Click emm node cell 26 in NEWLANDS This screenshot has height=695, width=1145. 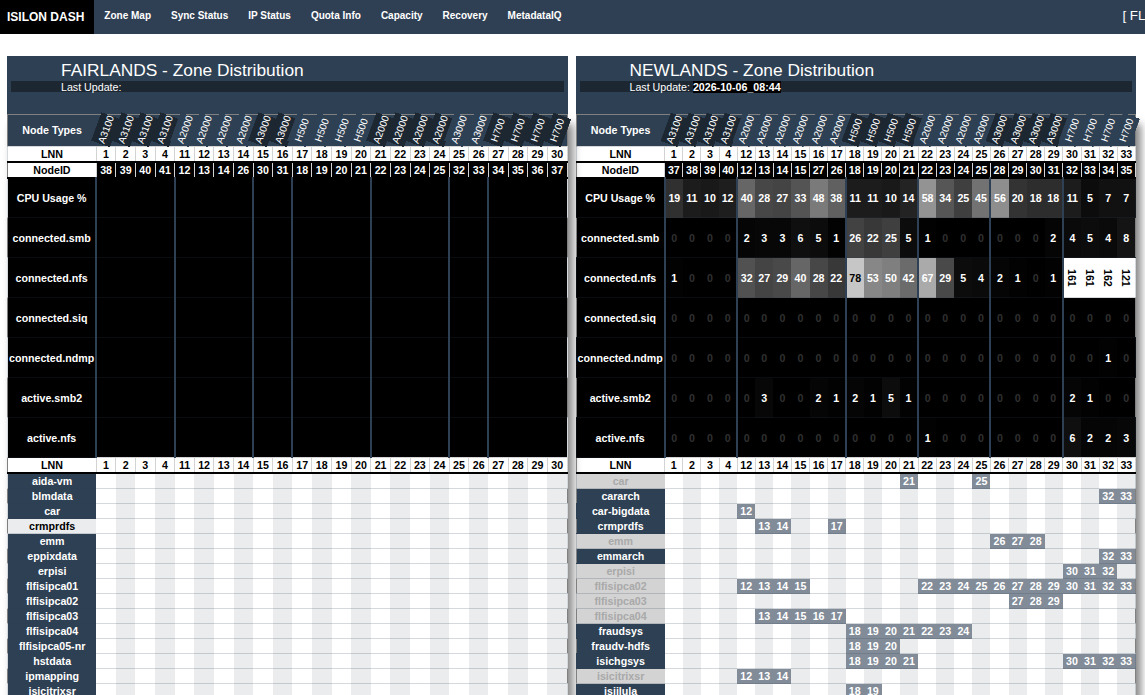1000,542
